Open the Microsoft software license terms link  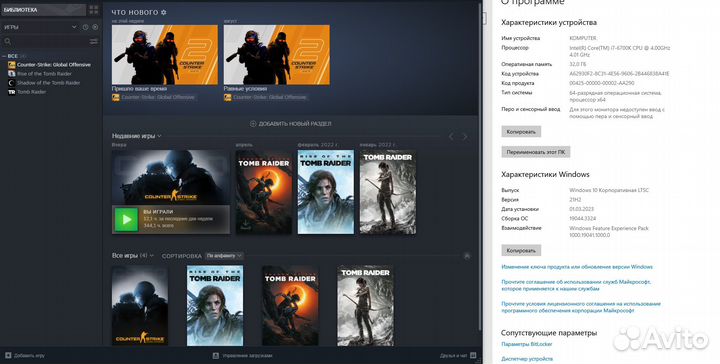[581, 307]
